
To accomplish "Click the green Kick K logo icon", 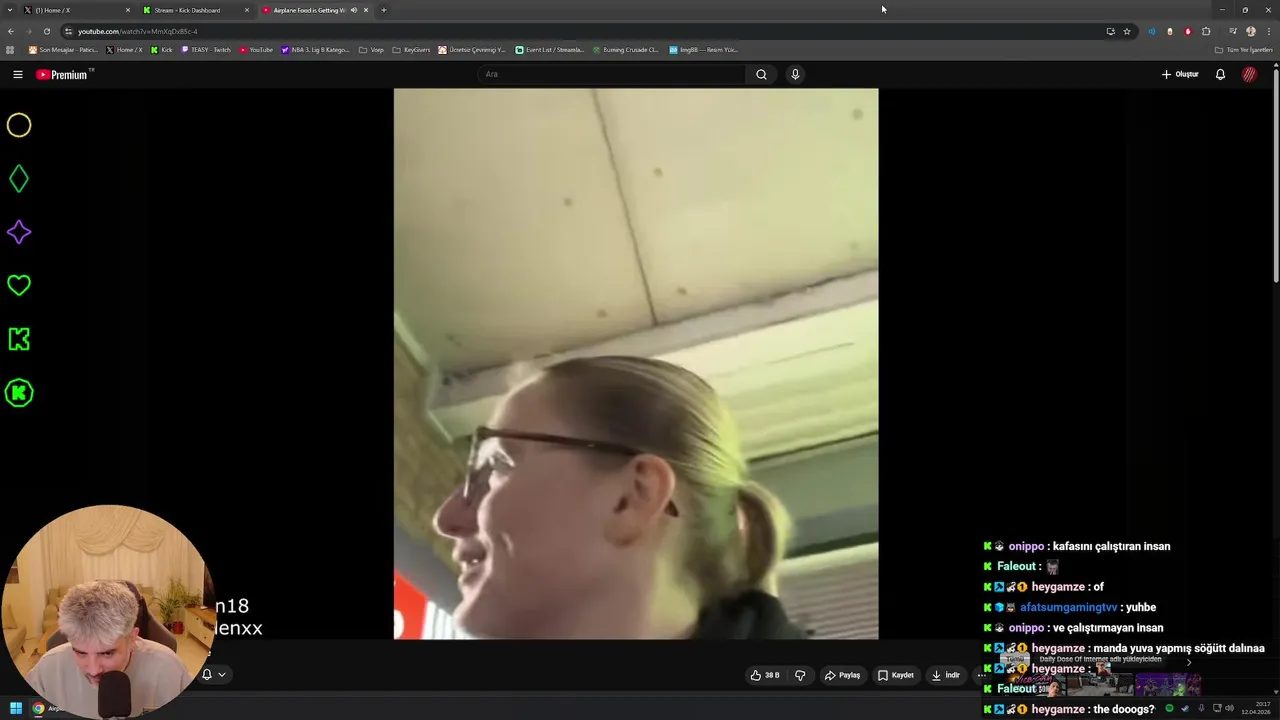I will click(19, 339).
